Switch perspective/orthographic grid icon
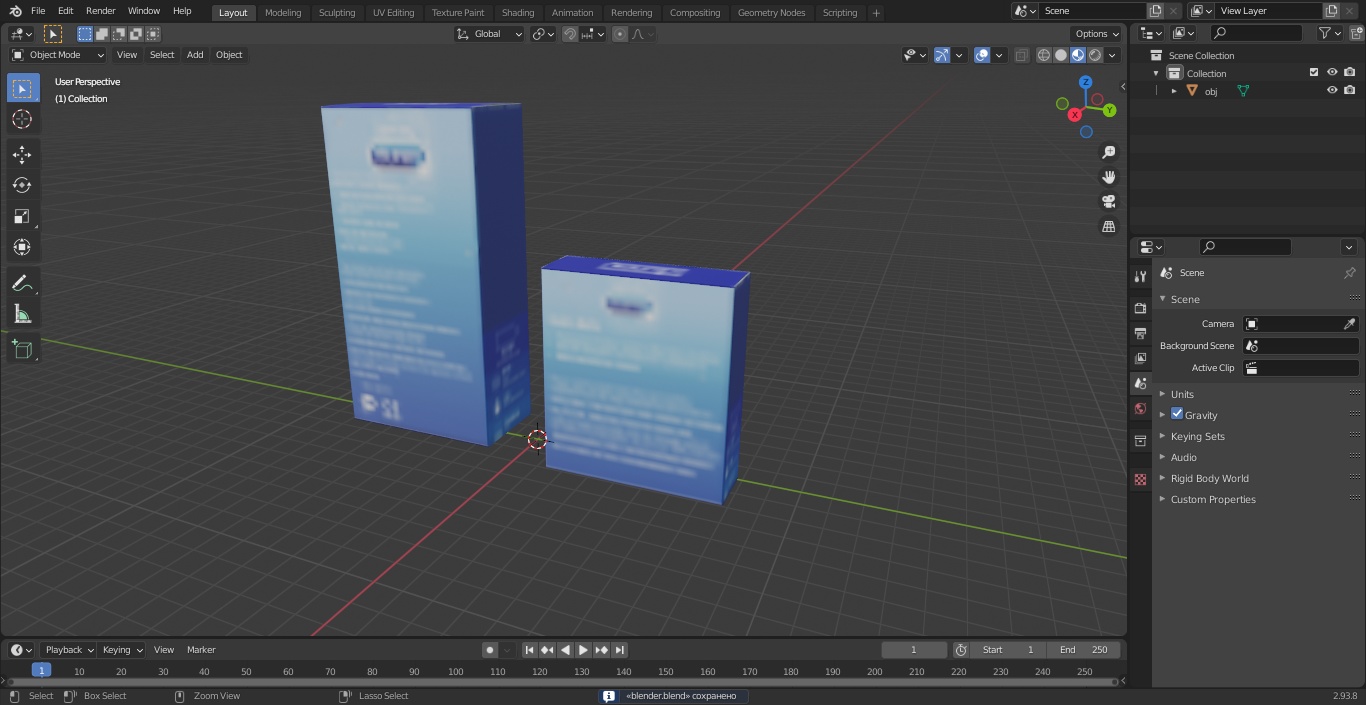 coord(1108,227)
